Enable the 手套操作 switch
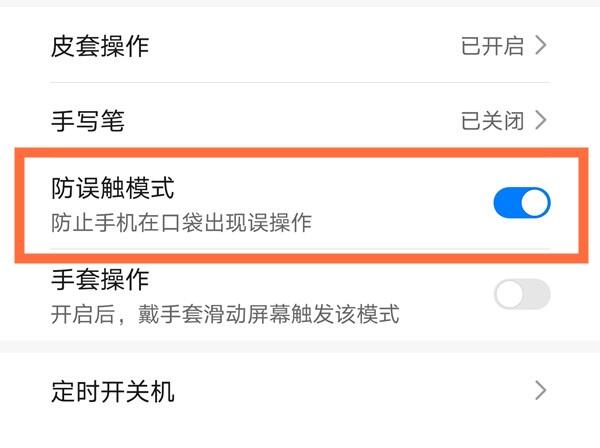Screen dimensions: 600x448 coord(522,294)
